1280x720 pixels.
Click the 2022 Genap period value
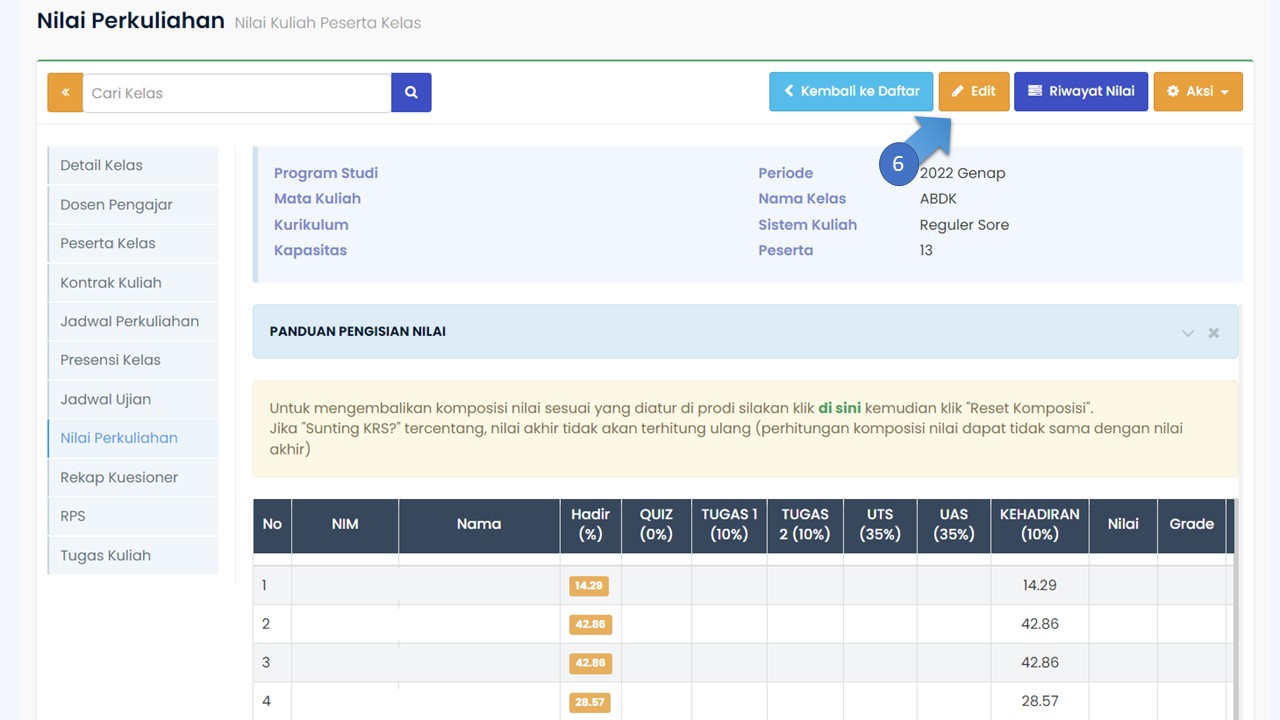coord(962,173)
